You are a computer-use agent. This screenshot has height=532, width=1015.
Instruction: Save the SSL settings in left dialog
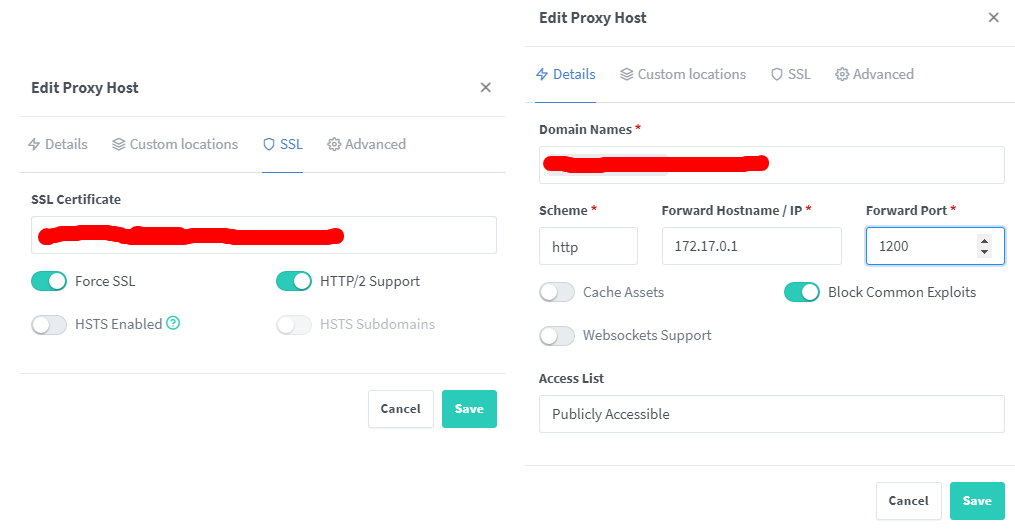tap(469, 409)
